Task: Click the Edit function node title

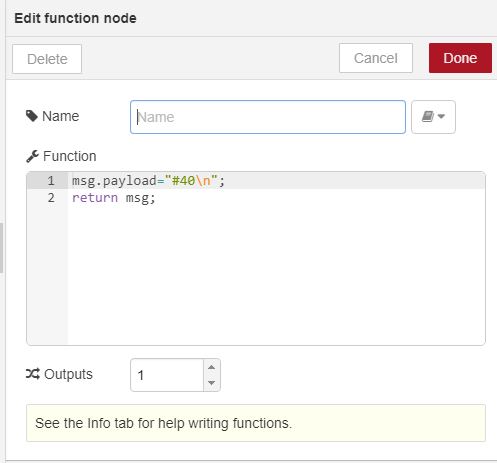Action: point(75,18)
